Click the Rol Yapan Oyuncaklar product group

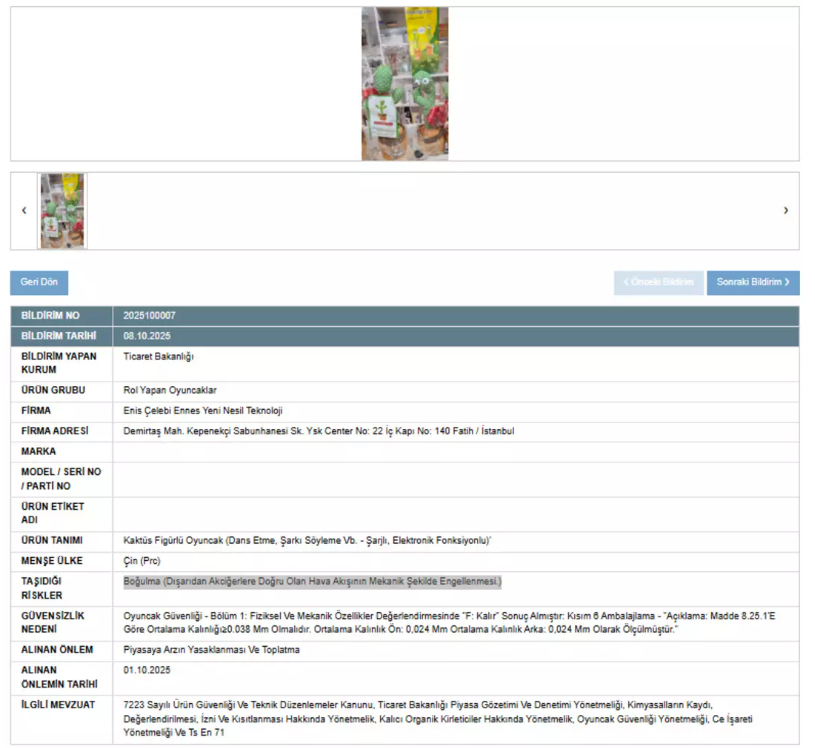coord(170,390)
